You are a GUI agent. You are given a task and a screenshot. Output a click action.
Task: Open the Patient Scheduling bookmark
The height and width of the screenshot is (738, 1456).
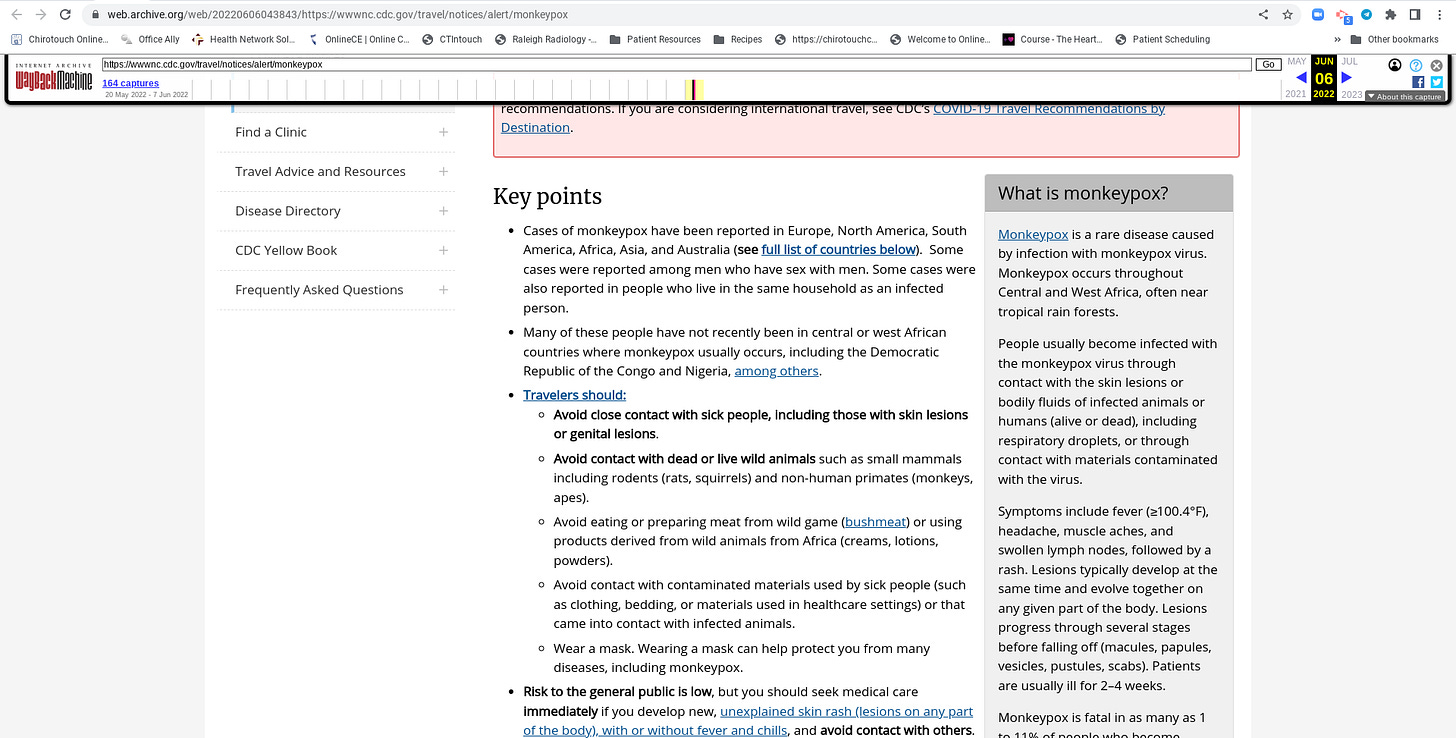click(1162, 39)
